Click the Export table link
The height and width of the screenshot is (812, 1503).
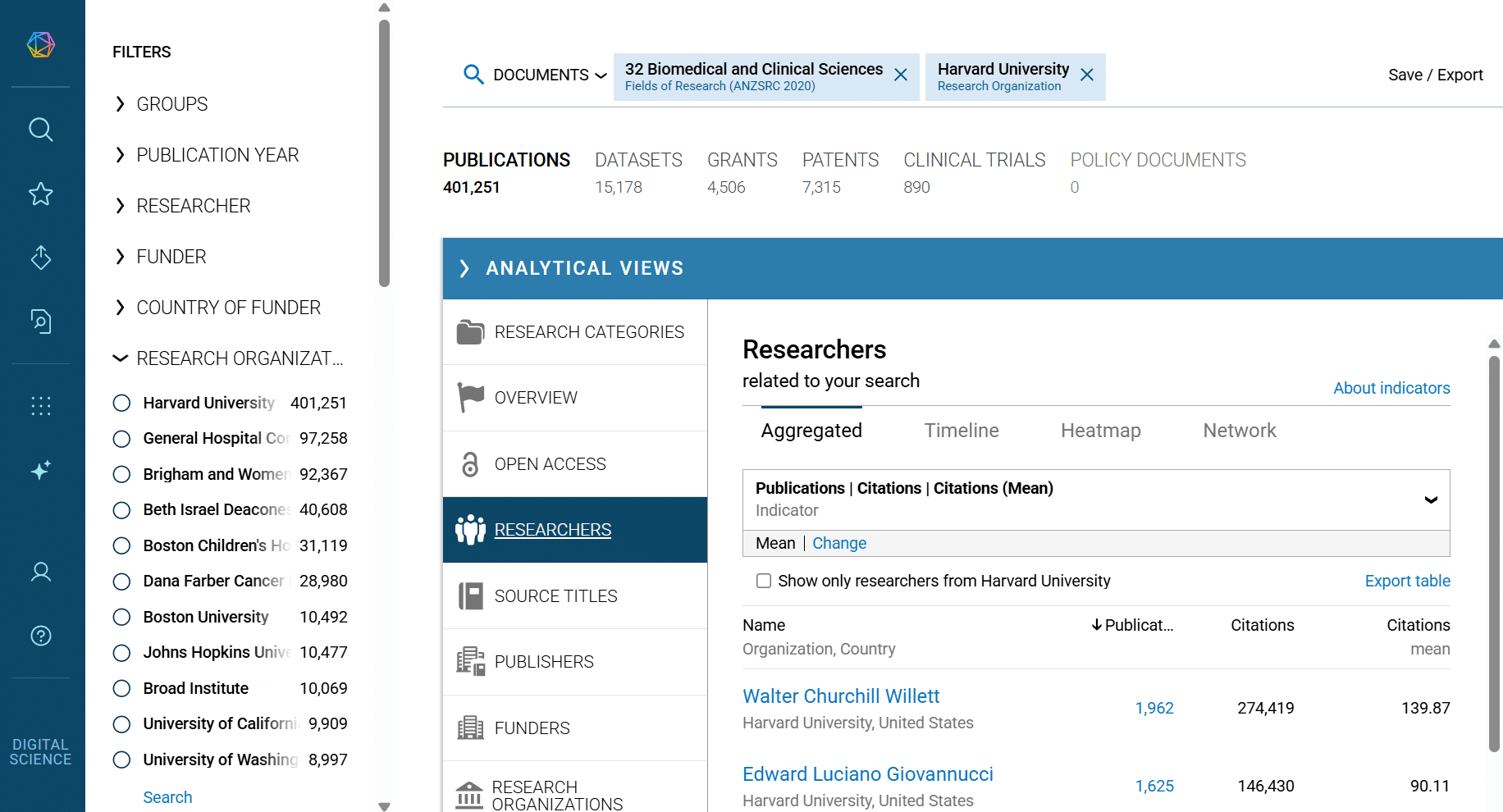tap(1407, 581)
